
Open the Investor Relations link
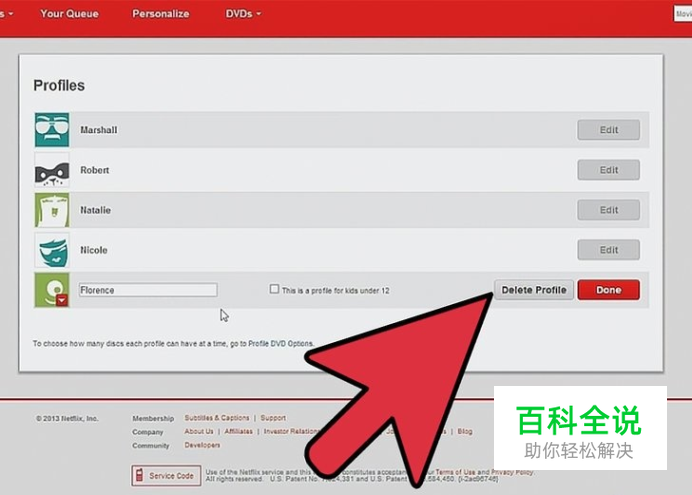290,431
